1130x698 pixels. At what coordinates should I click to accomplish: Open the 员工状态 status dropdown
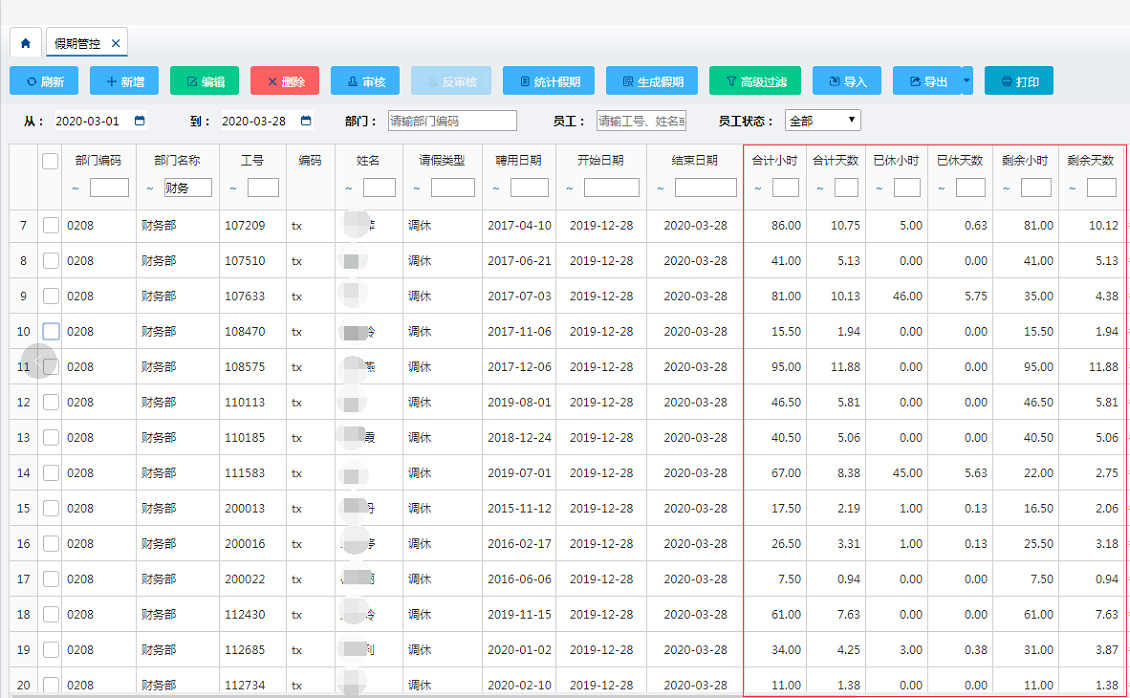[822, 119]
